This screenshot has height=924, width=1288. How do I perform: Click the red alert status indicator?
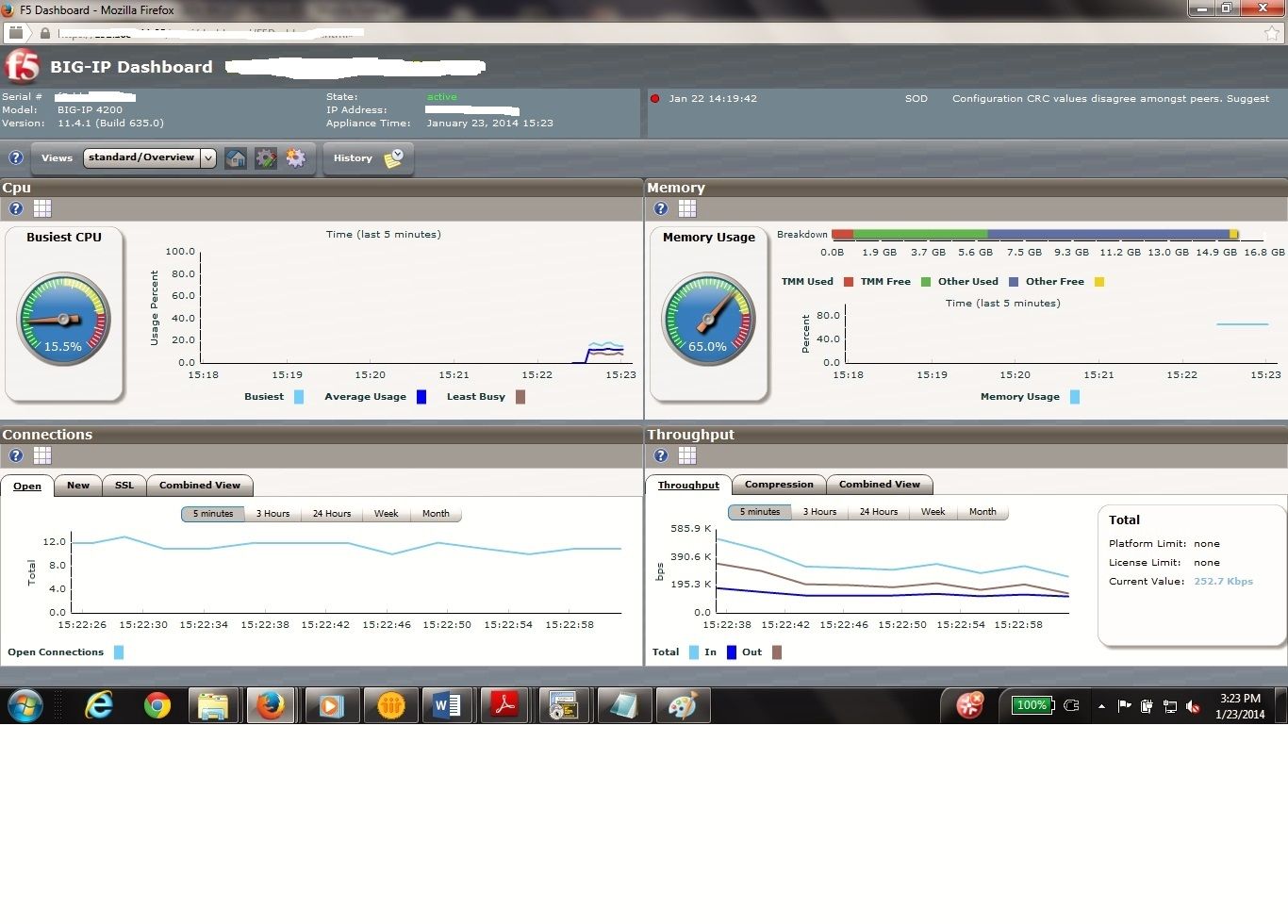(655, 98)
